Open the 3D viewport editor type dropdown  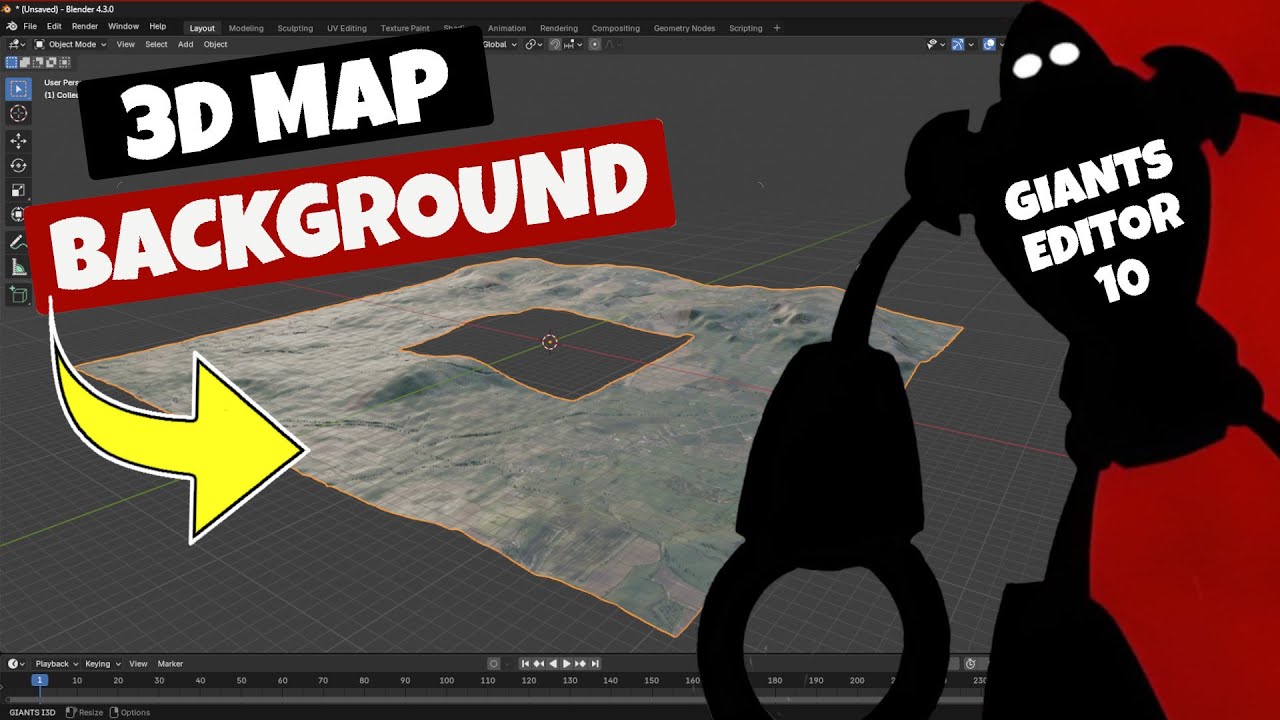coord(17,44)
